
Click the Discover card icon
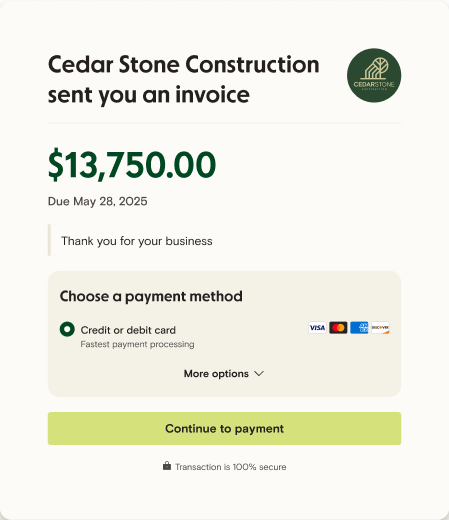380,328
